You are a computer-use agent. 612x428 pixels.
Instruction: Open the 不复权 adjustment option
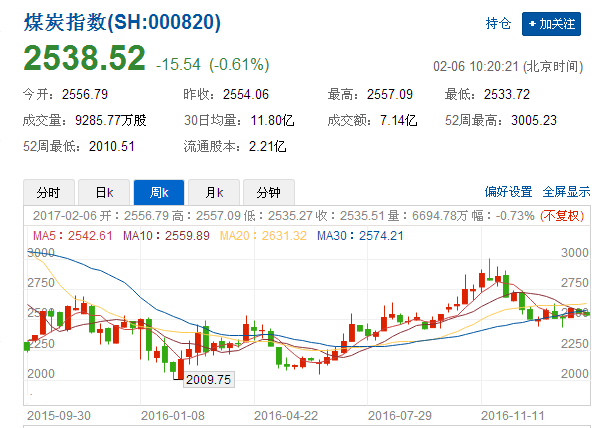[565, 216]
